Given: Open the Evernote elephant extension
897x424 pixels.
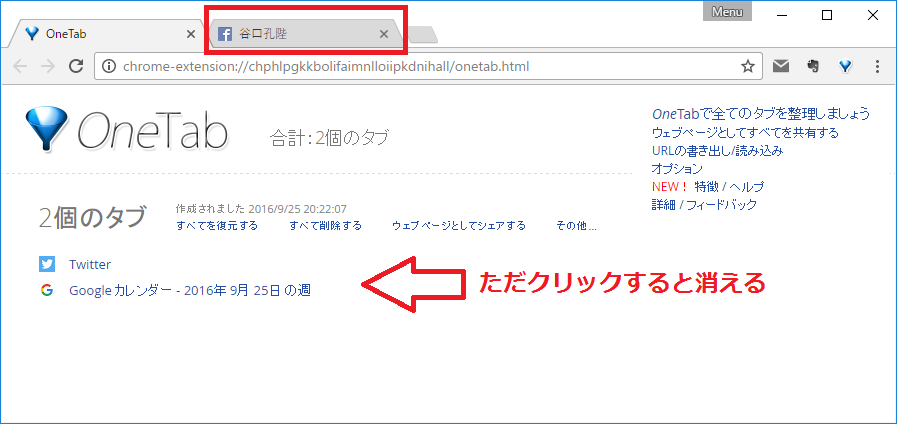Looking at the screenshot, I should pos(813,67).
